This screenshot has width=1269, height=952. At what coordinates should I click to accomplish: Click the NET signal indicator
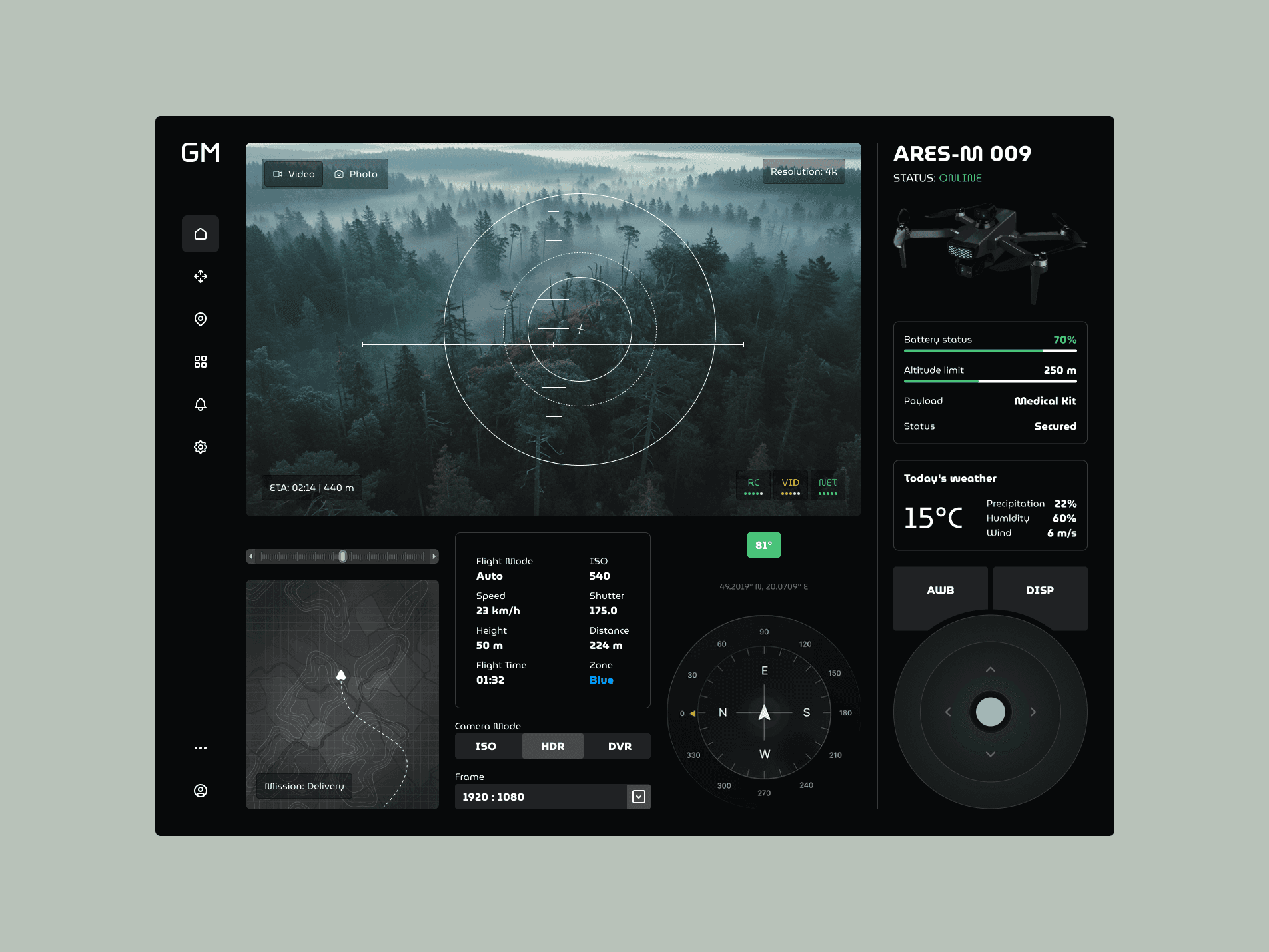tap(828, 485)
